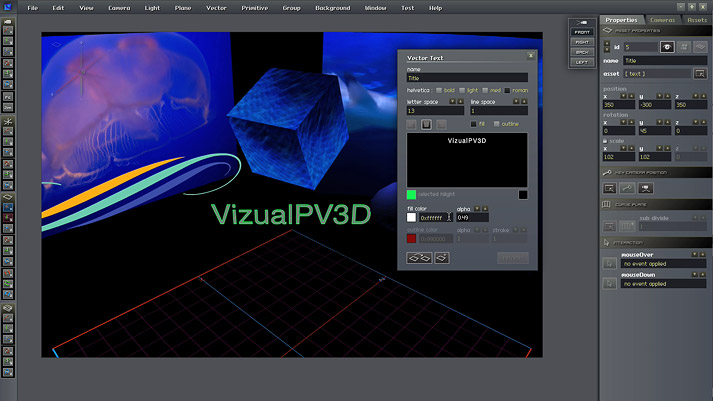
Task: Click the white fill color swatch
Action: click(x=411, y=217)
